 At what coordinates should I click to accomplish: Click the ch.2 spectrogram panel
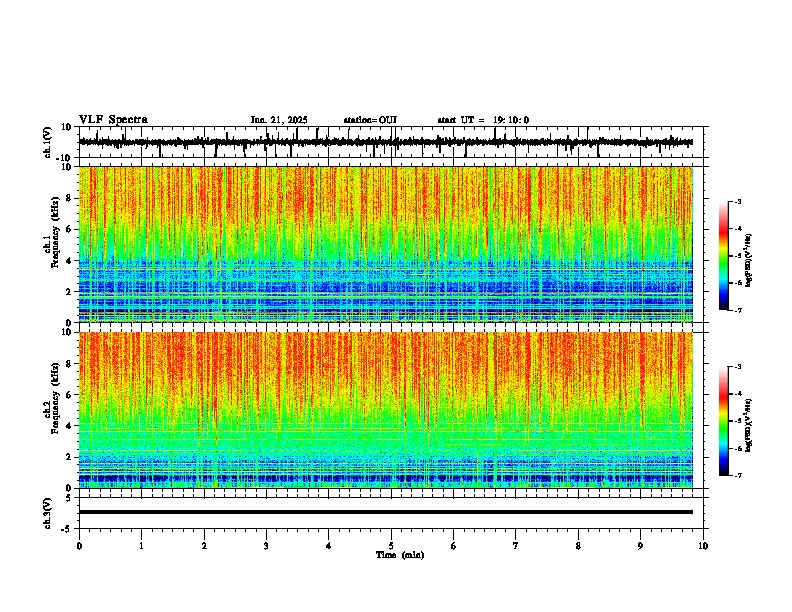386,410
